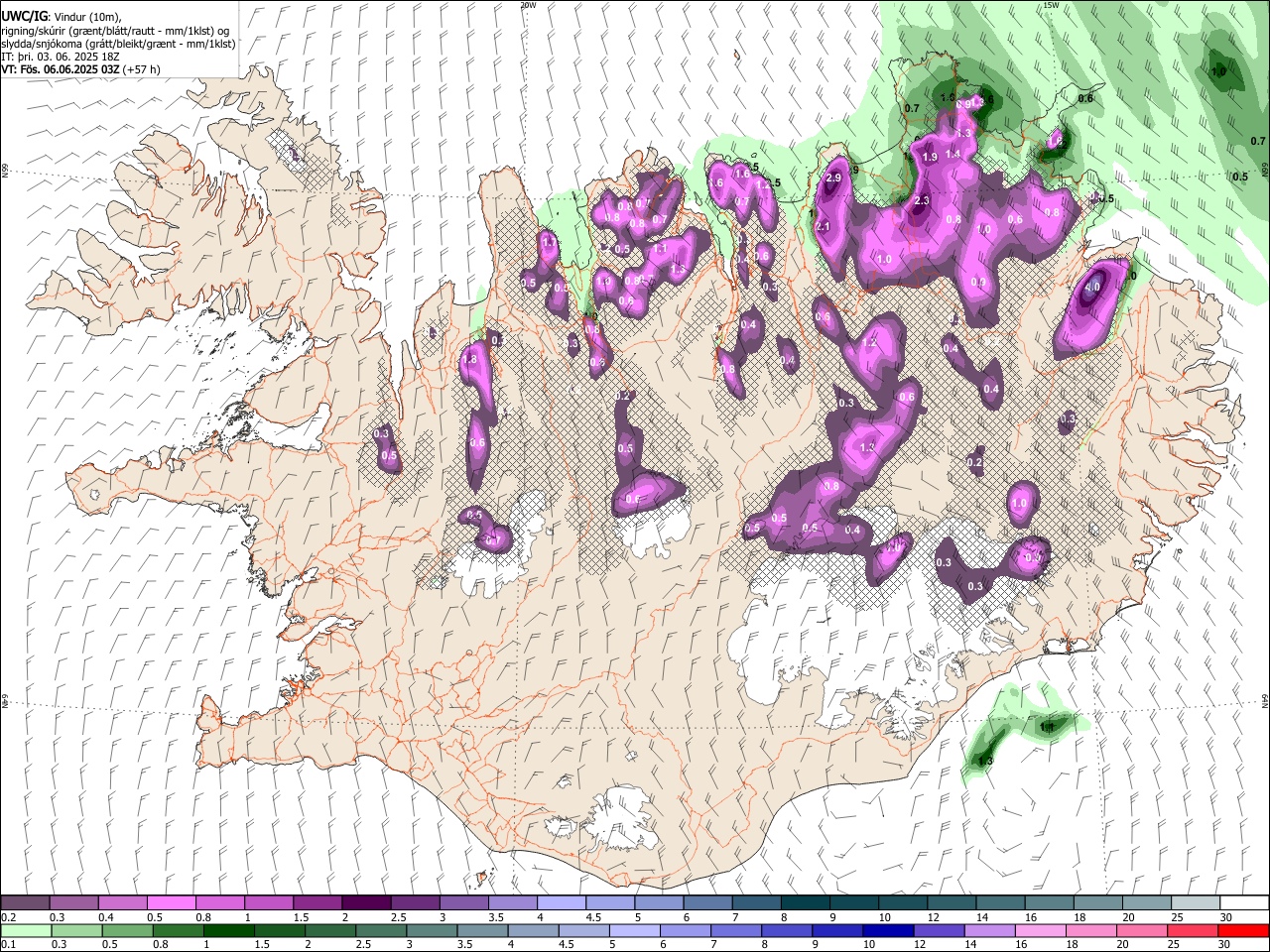Select the (+57 h) forecast offset
Image resolution: width=1270 pixels, height=952 pixels.
tap(142, 69)
